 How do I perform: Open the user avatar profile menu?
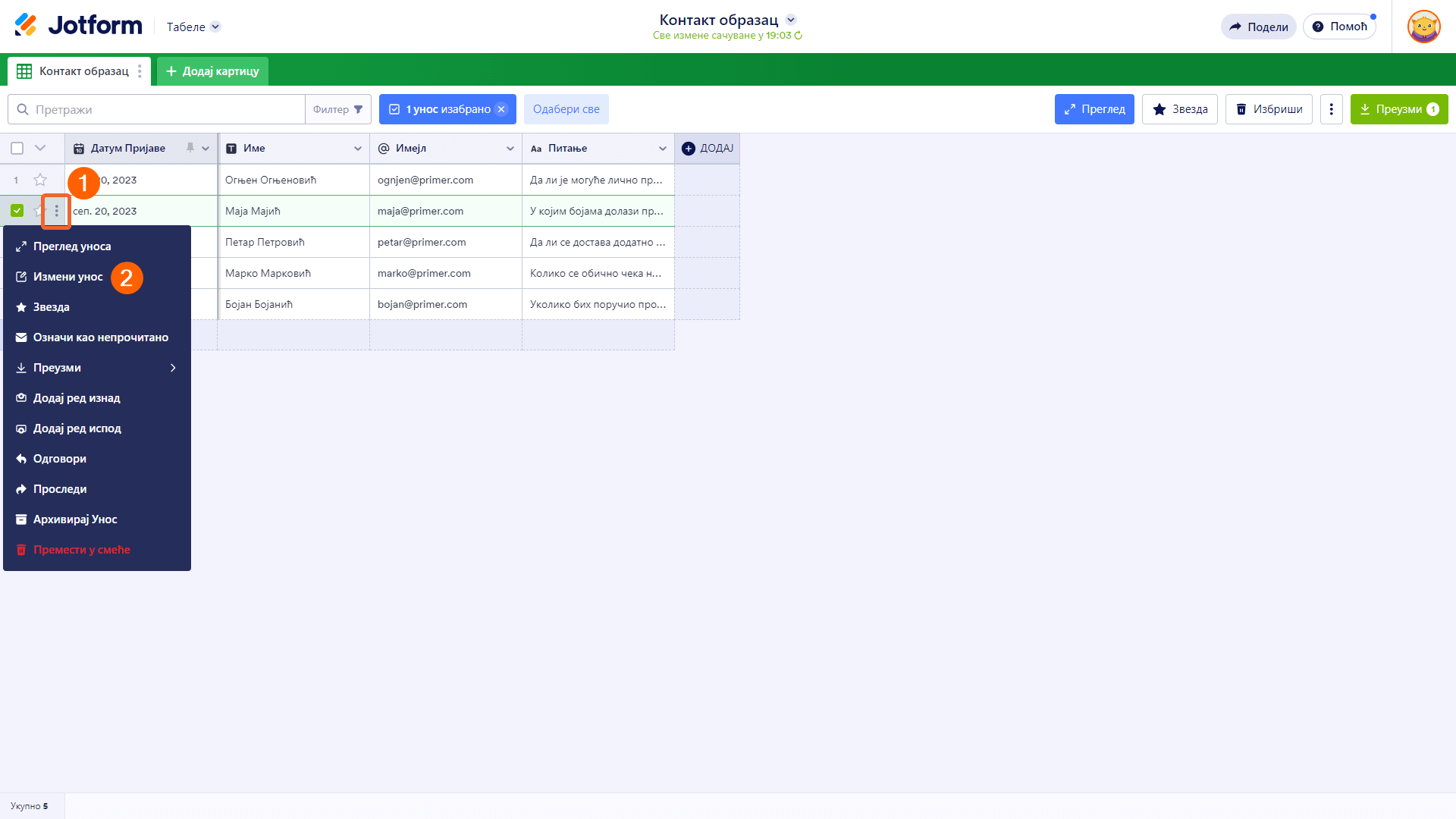coord(1423,27)
